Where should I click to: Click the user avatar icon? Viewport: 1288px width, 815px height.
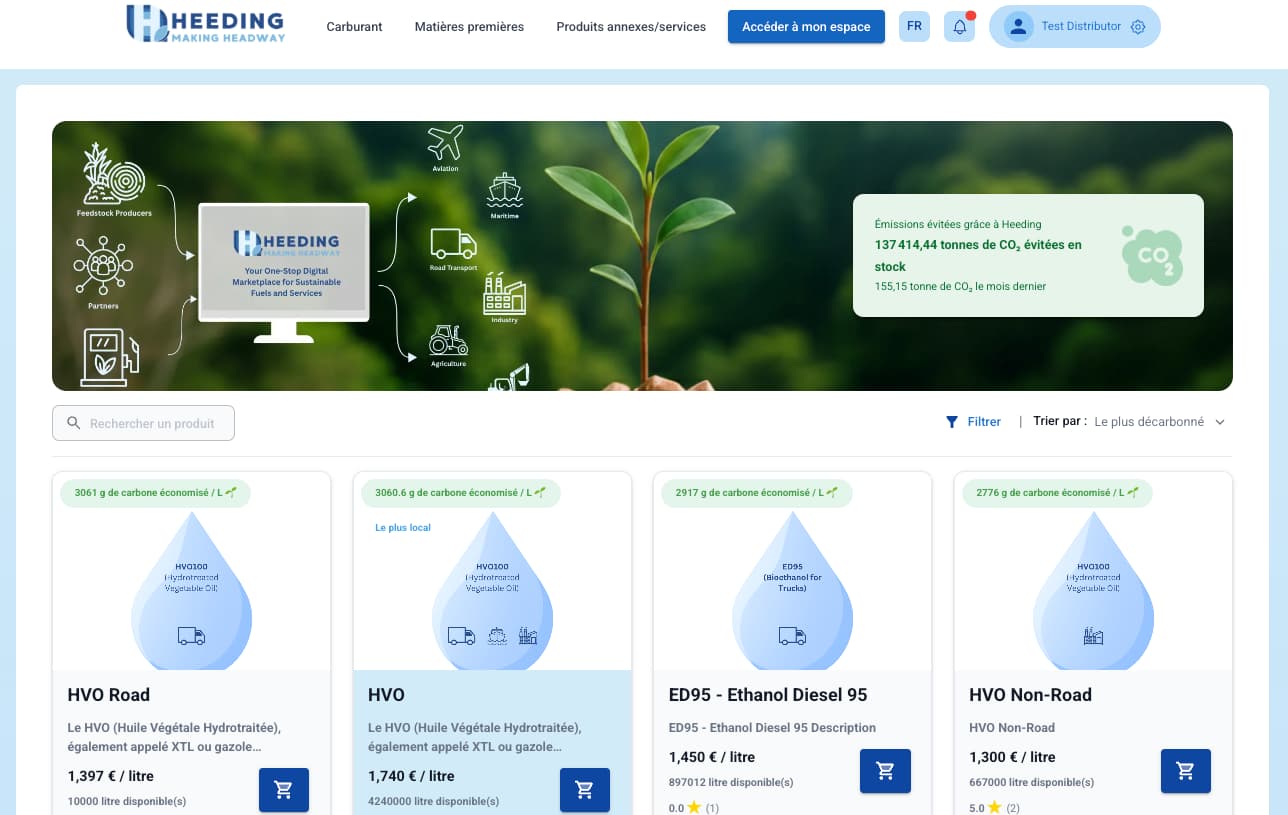click(1018, 27)
